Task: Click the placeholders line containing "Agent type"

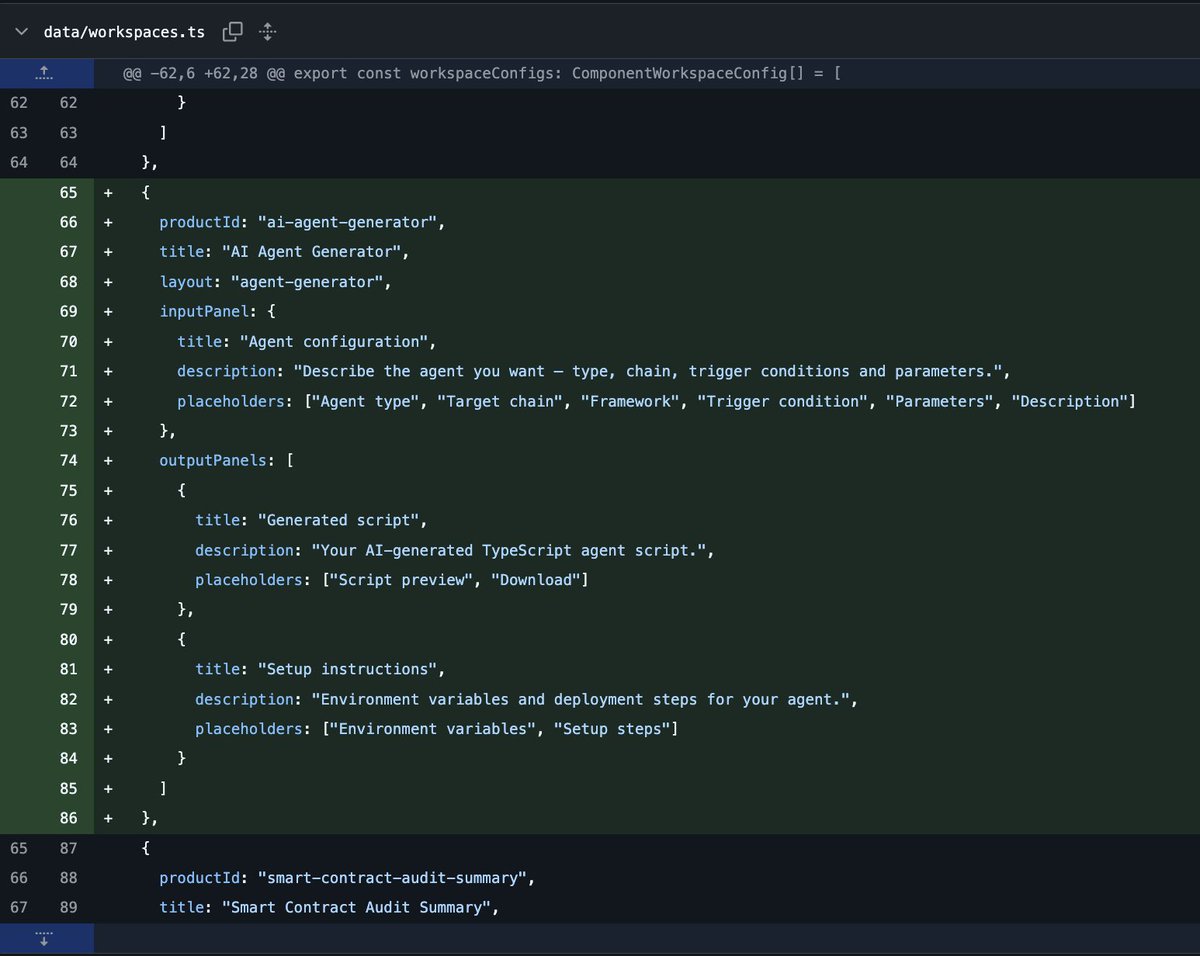Action: tap(656, 401)
